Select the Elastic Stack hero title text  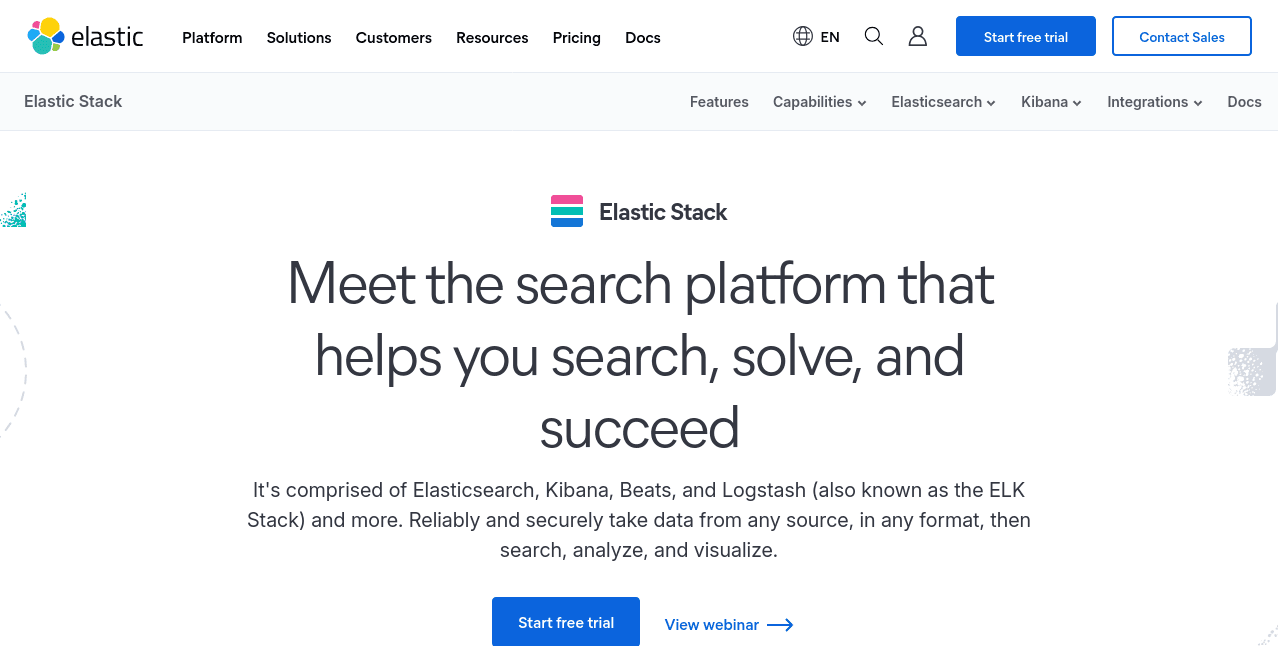663,212
